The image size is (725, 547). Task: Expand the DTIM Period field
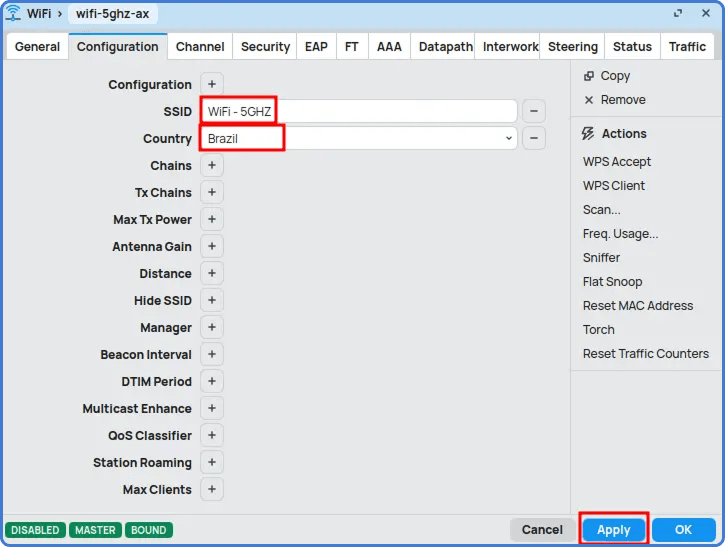[212, 381]
